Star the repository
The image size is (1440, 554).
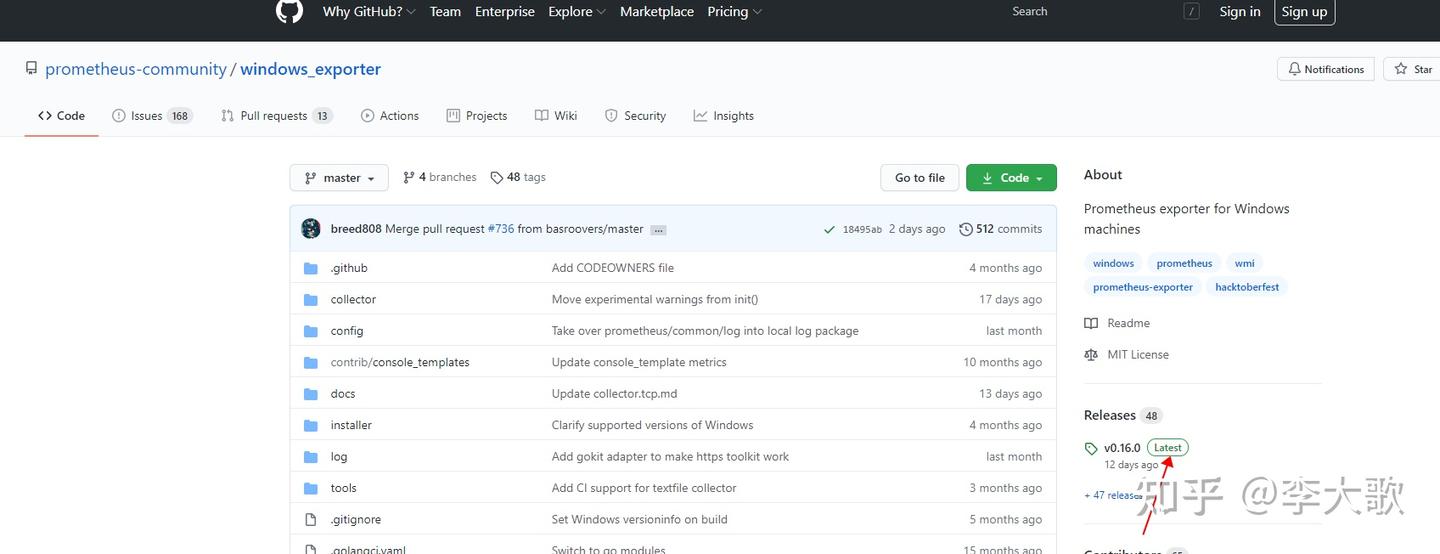[x=1414, y=69]
